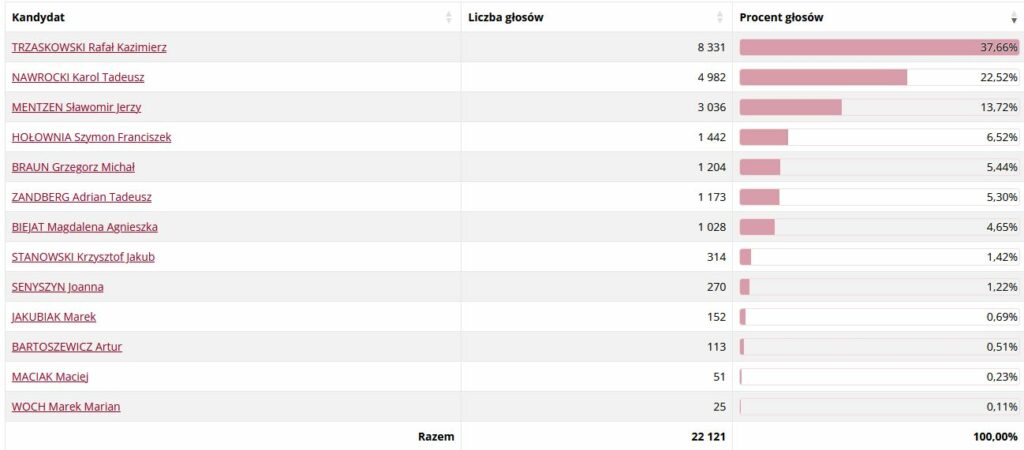Open BARTOSZEWICZ Artur link

pos(67,347)
